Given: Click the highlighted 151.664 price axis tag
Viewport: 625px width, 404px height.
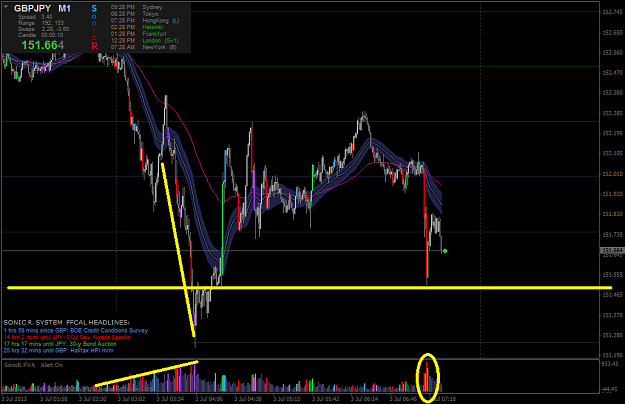Looking at the screenshot, I should click(x=611, y=251).
